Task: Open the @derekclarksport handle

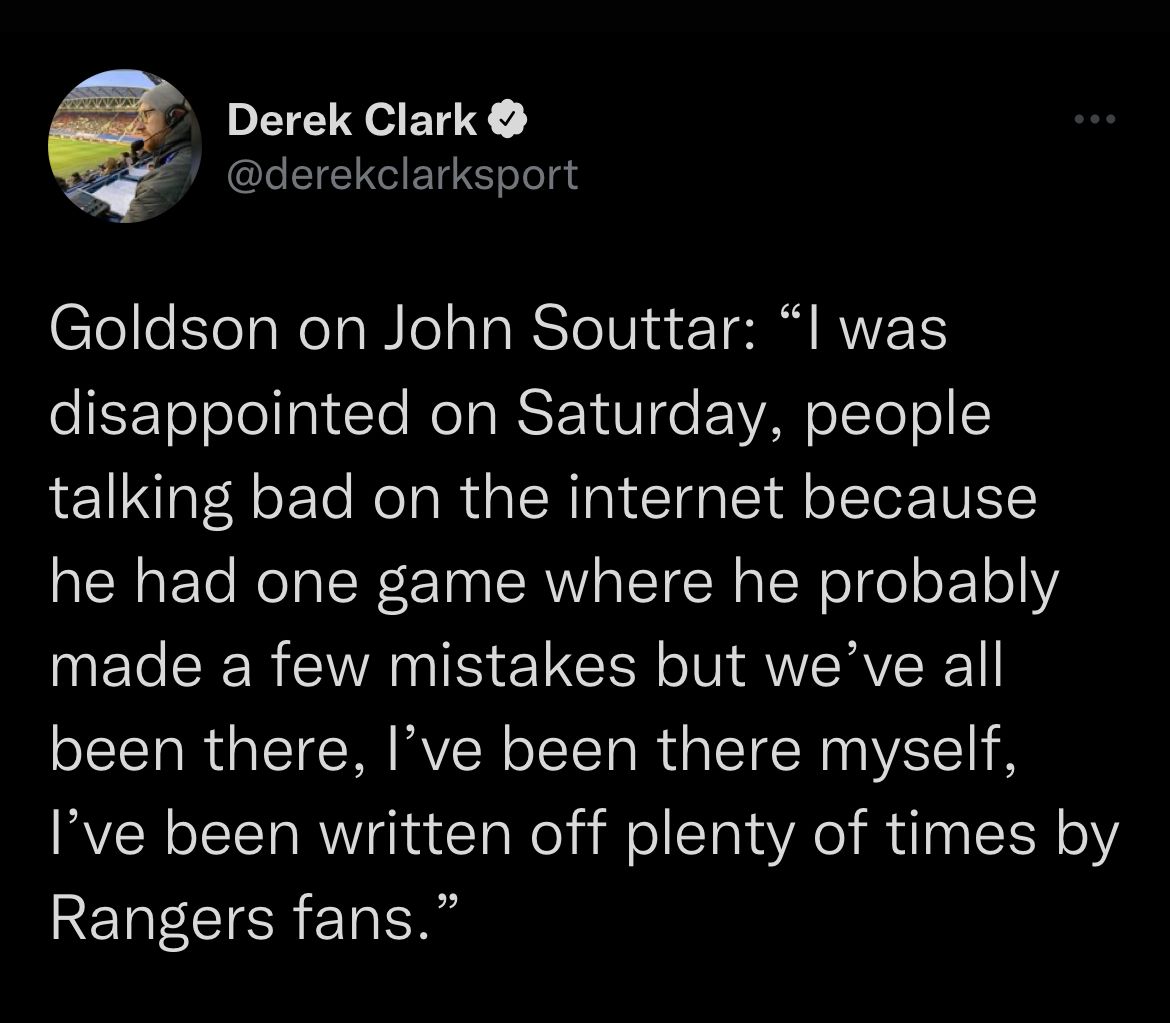Action: [x=402, y=175]
